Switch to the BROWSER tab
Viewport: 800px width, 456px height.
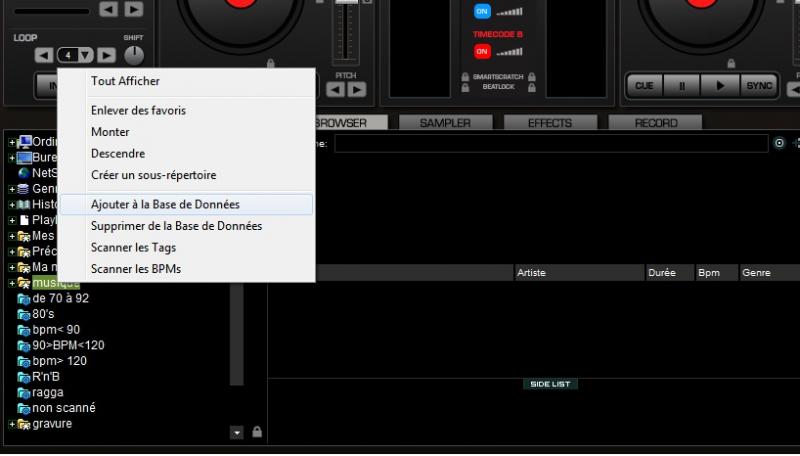point(351,123)
